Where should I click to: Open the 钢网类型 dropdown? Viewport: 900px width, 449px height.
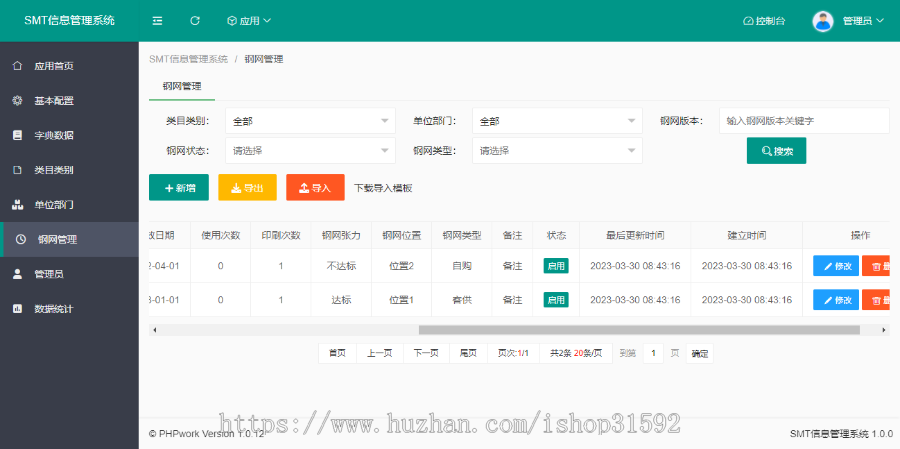point(557,150)
